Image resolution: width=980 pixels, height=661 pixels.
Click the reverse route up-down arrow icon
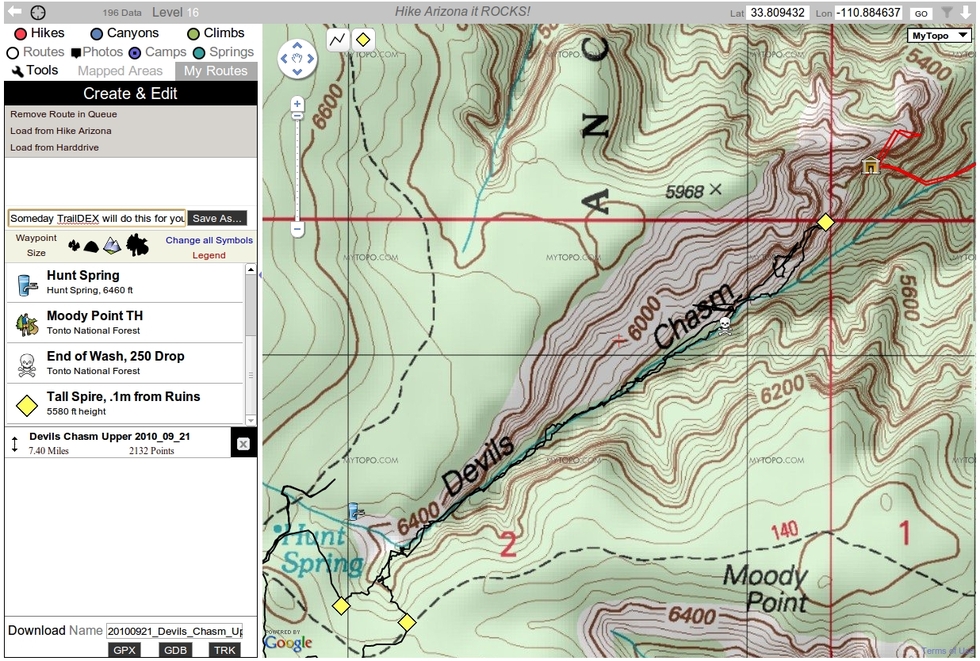pyautogui.click(x=15, y=444)
